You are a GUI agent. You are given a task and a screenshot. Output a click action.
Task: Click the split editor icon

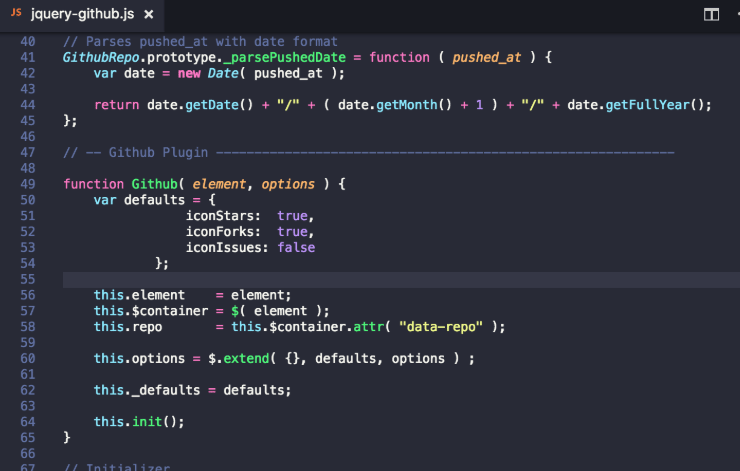click(711, 15)
